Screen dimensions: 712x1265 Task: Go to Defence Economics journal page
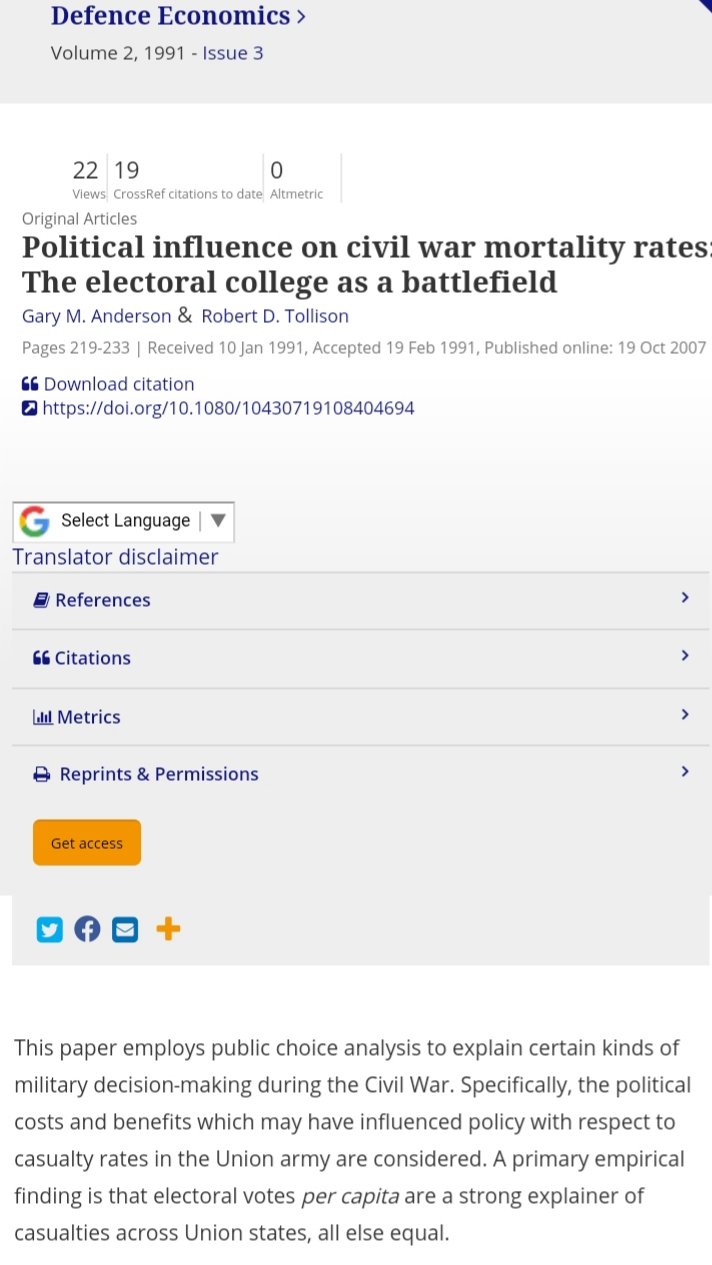pos(170,16)
